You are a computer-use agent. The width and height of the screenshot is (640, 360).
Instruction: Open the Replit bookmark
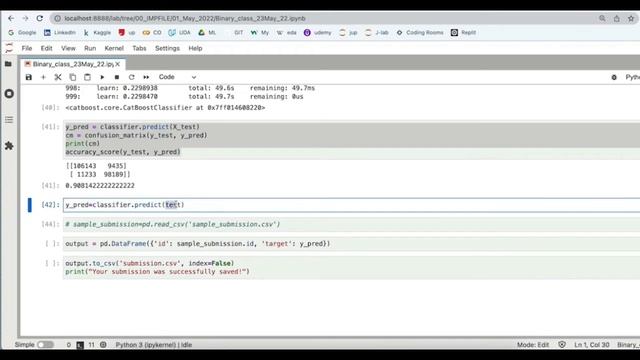coord(463,32)
